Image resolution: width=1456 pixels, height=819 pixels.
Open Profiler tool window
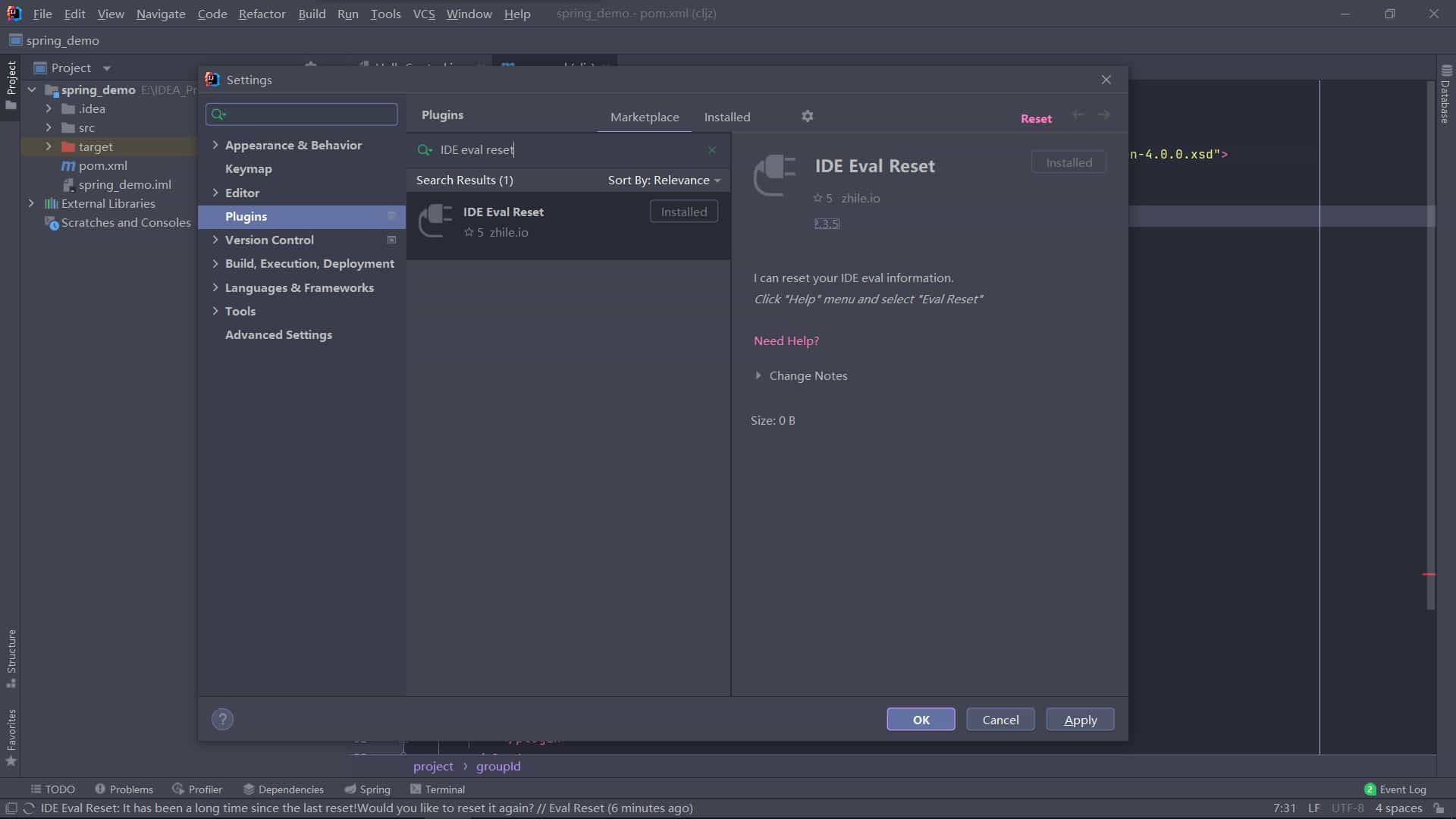pos(197,789)
